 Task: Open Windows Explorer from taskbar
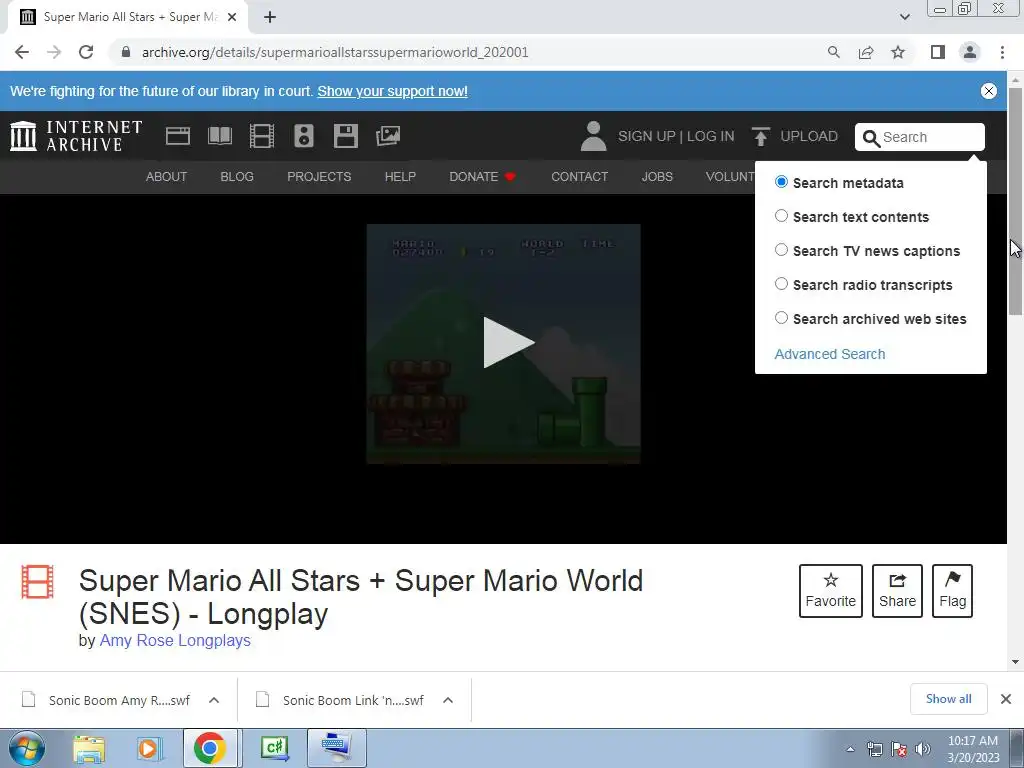click(x=89, y=748)
